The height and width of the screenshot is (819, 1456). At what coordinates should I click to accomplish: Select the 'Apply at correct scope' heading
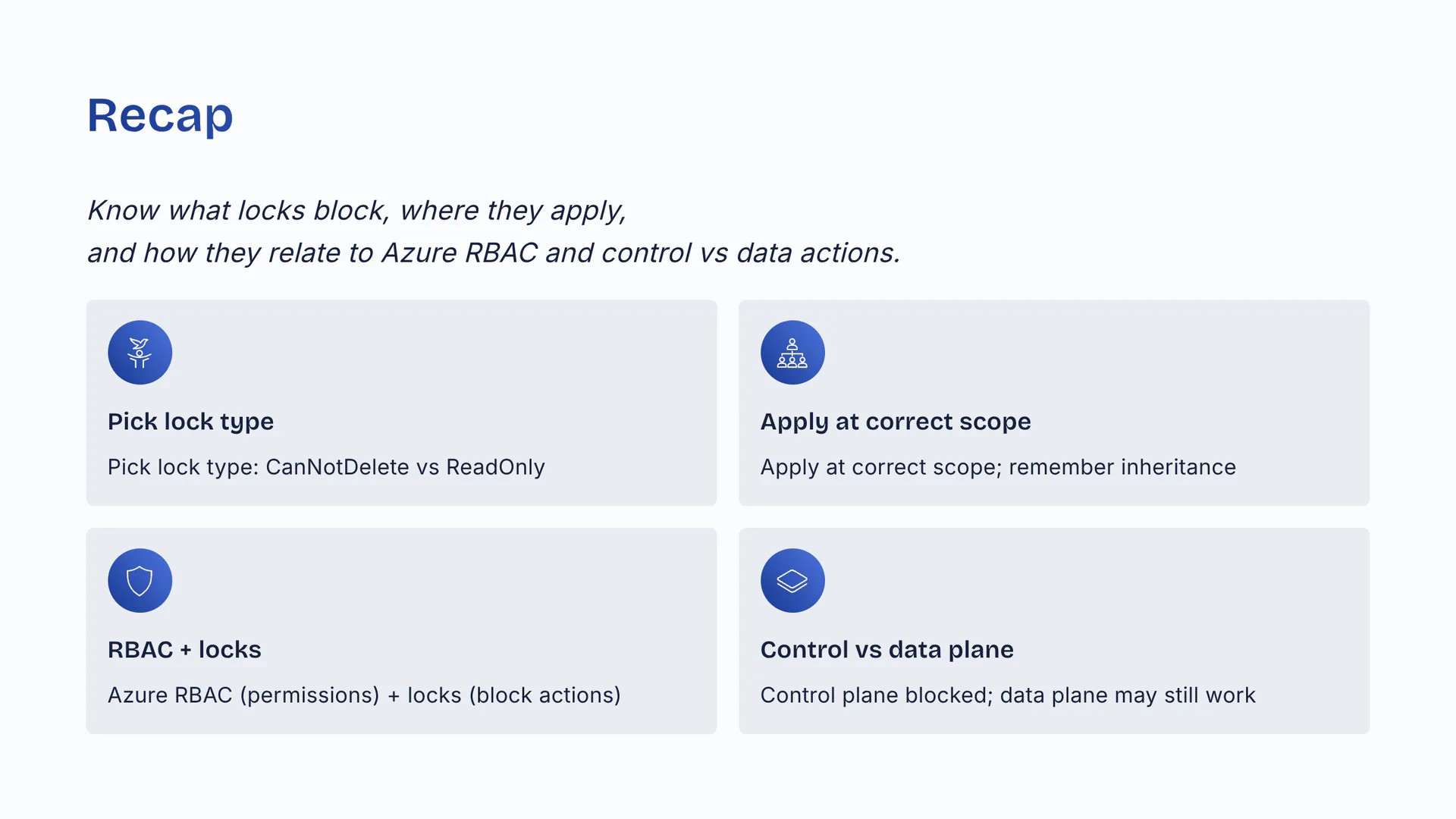tap(896, 422)
